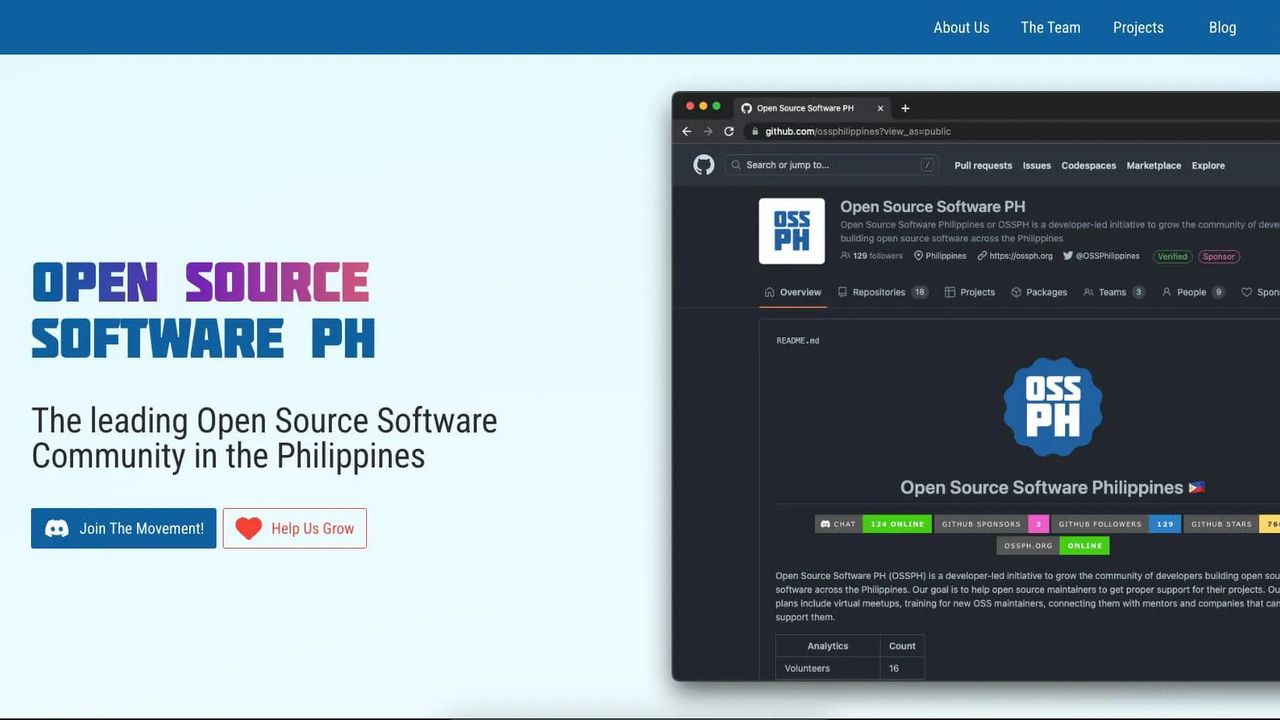This screenshot has width=1280, height=720.
Task: Click the Help Us Grow button
Action: point(295,528)
